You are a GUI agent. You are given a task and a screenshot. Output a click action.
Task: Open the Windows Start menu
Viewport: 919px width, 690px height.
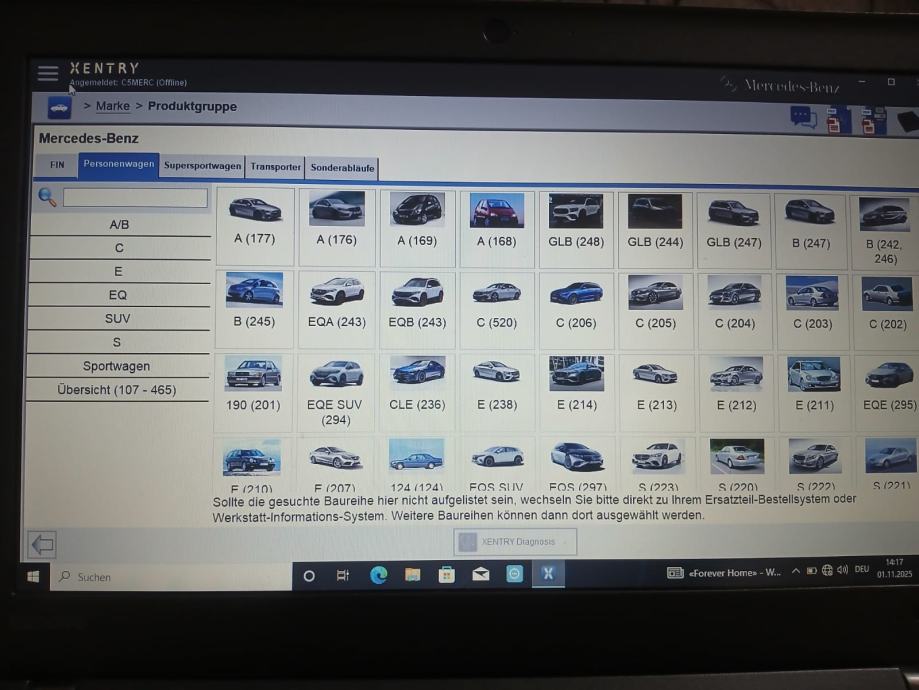pyautogui.click(x=33, y=577)
